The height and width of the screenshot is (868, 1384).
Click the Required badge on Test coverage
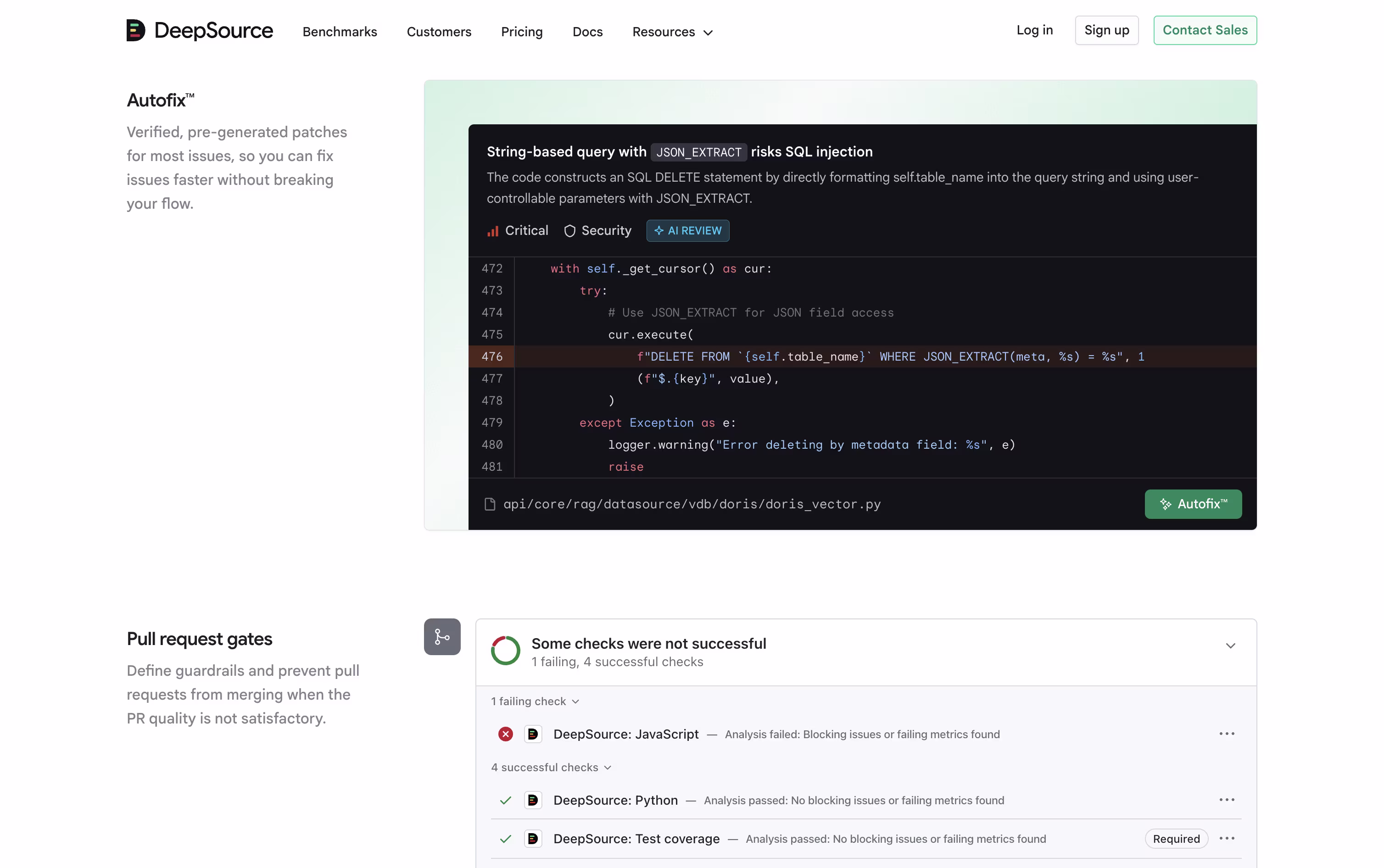[x=1175, y=838]
